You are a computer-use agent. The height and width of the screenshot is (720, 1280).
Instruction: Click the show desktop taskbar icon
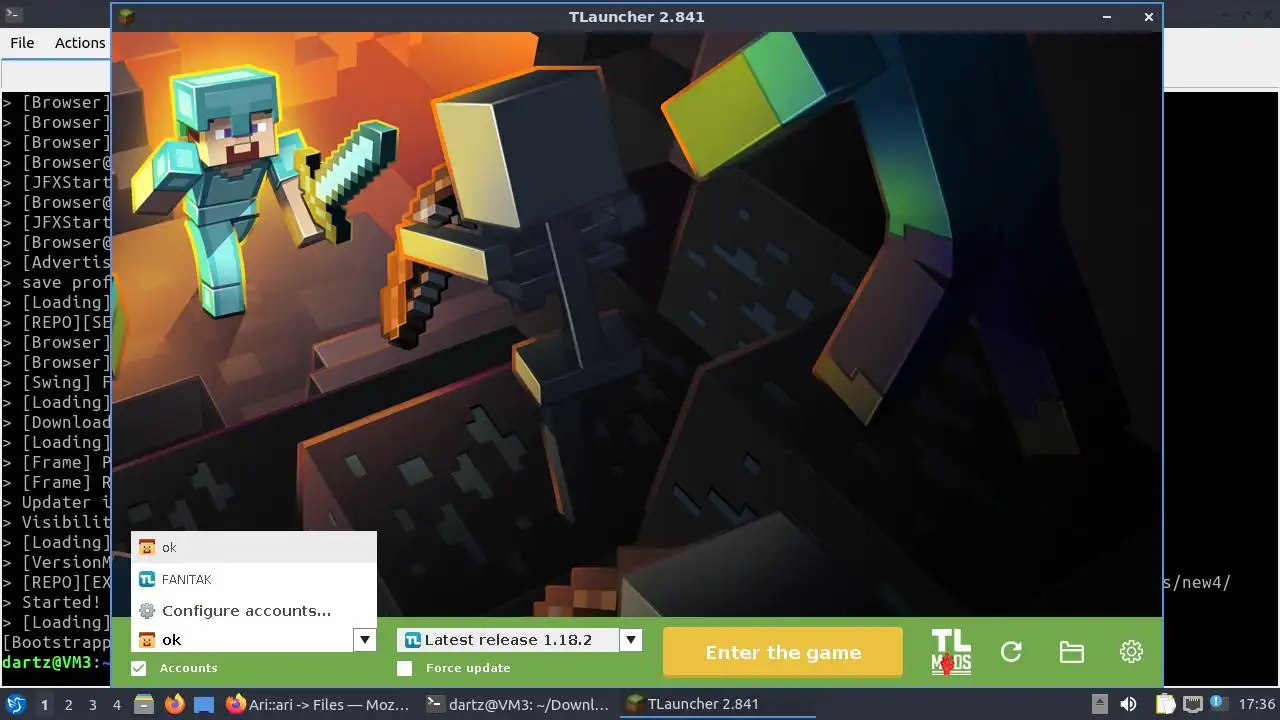(x=204, y=704)
